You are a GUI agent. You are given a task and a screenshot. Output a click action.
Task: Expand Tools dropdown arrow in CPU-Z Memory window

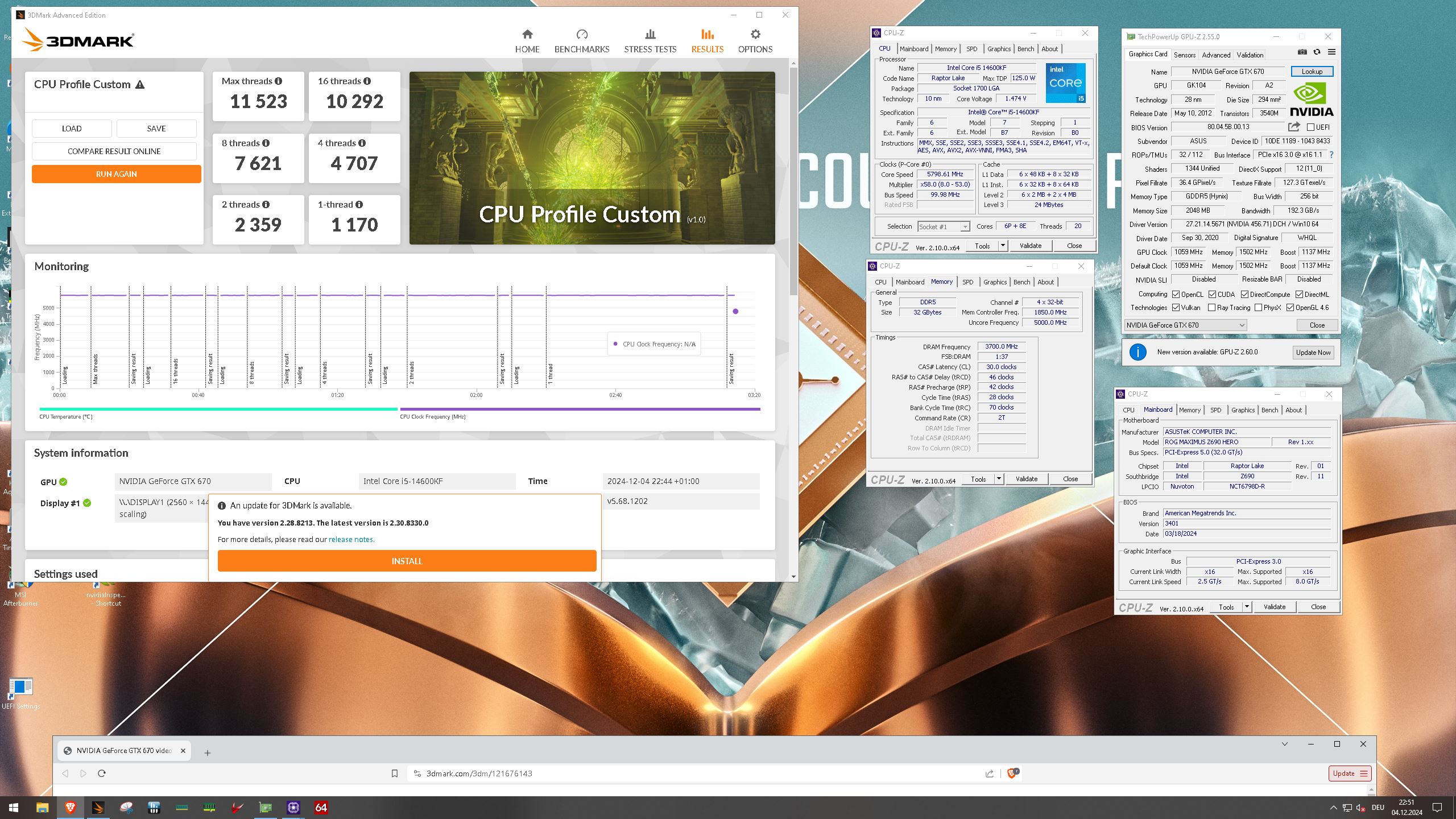tap(999, 479)
